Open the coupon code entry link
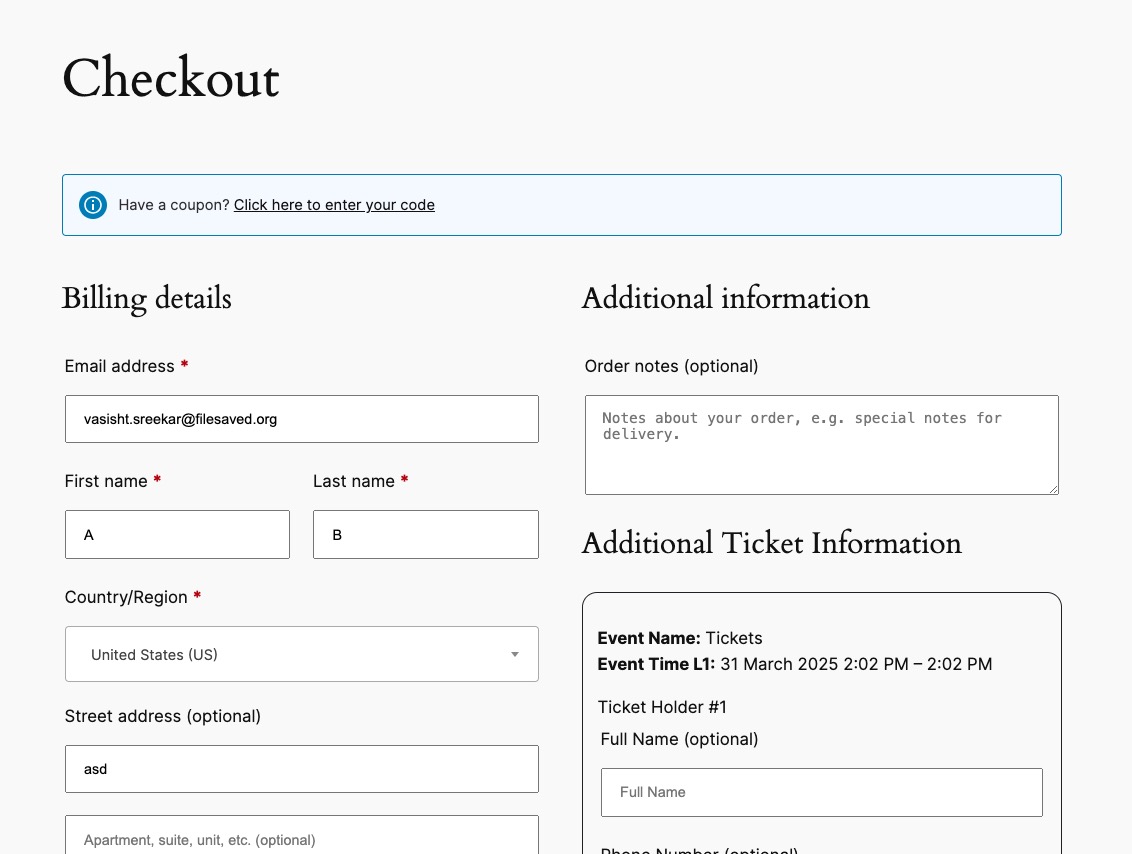Viewport: 1132px width, 854px height. point(334,205)
